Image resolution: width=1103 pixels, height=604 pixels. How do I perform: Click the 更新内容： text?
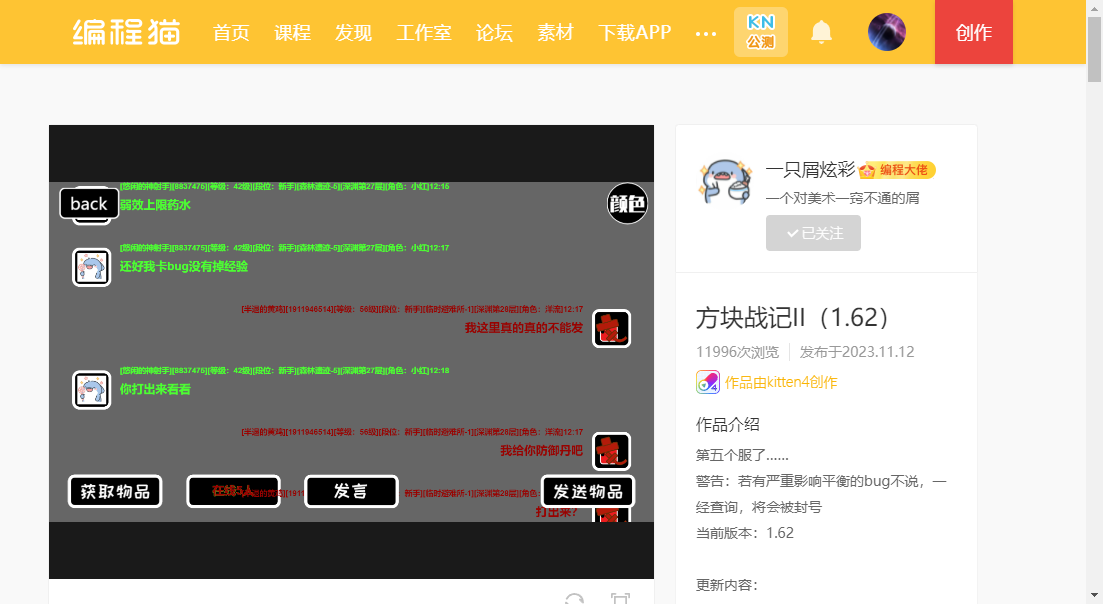[x=727, y=585]
